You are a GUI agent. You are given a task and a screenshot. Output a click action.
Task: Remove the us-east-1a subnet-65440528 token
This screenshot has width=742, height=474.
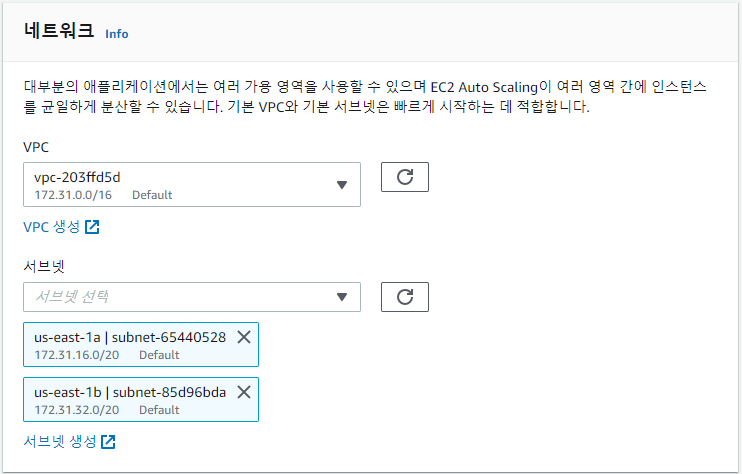click(244, 337)
